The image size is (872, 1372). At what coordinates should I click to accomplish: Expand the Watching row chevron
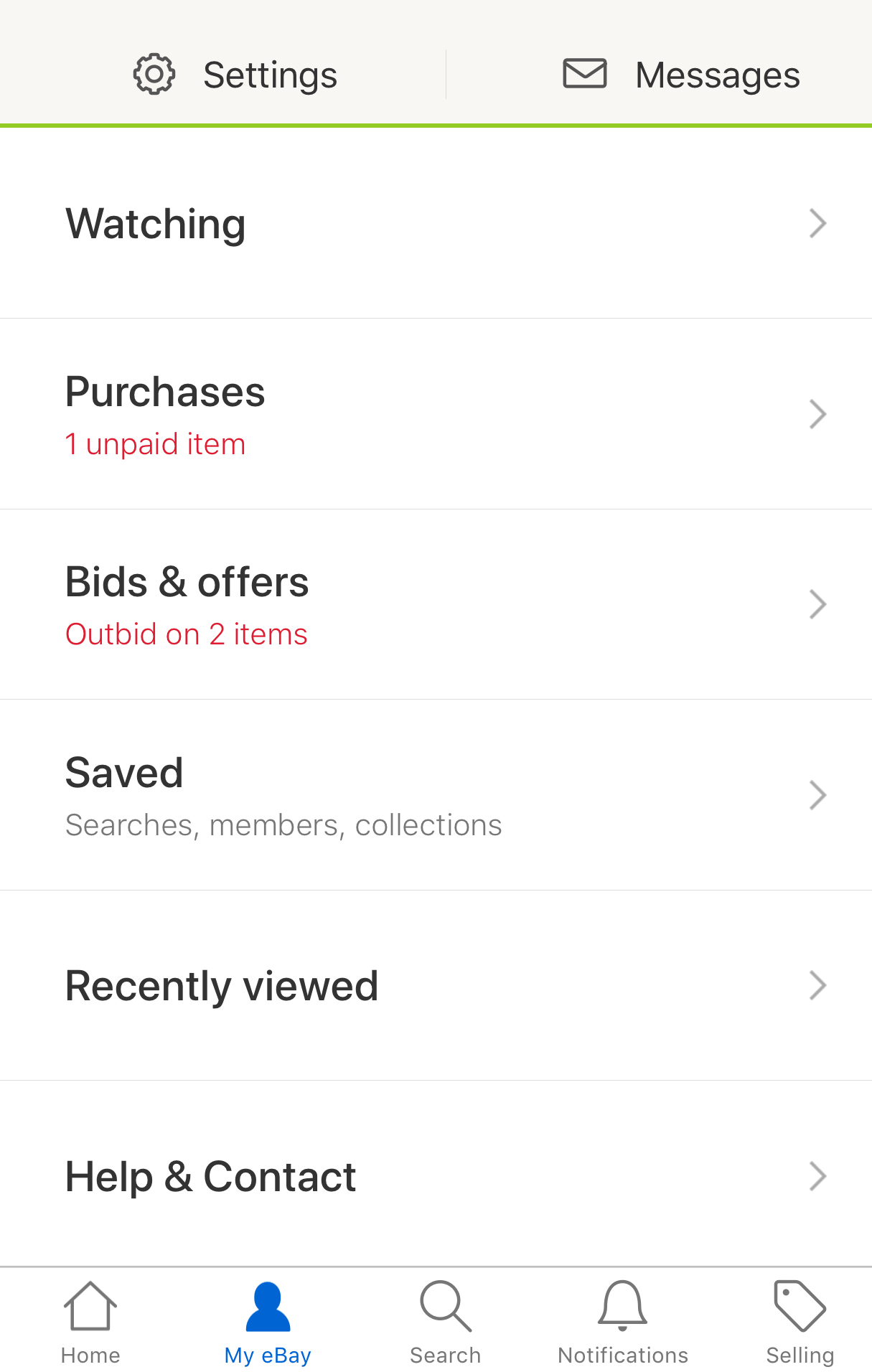click(x=817, y=224)
